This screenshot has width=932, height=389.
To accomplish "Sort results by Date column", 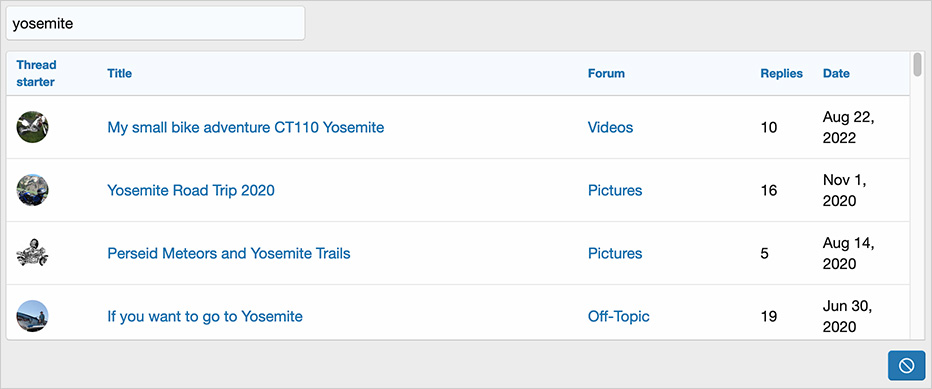I will pos(836,74).
